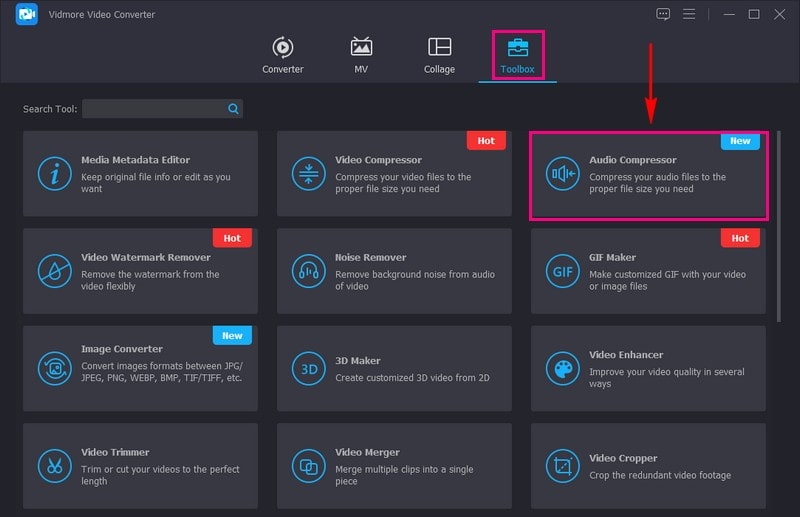Launch the GIF Maker icon

click(x=562, y=271)
